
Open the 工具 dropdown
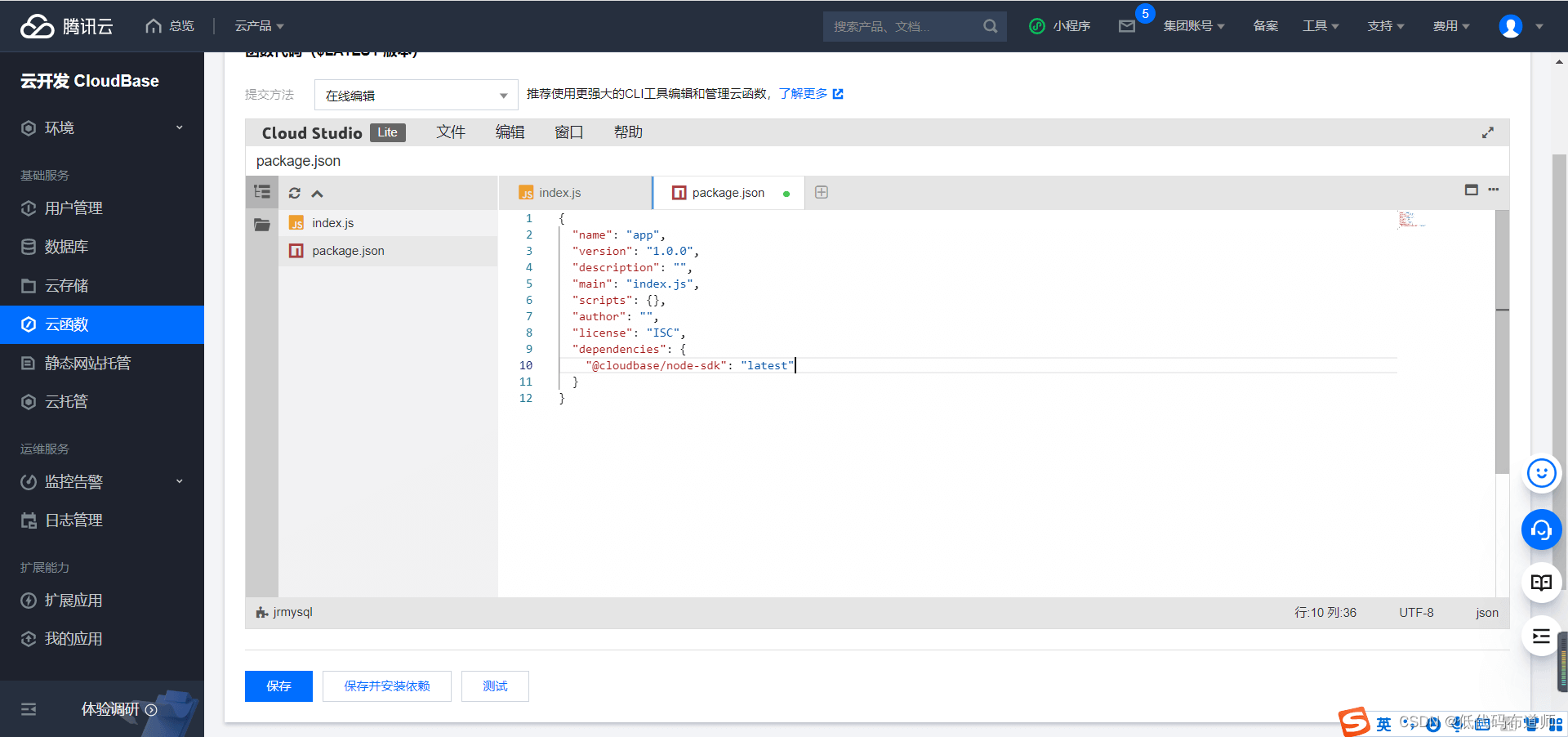click(x=1321, y=26)
